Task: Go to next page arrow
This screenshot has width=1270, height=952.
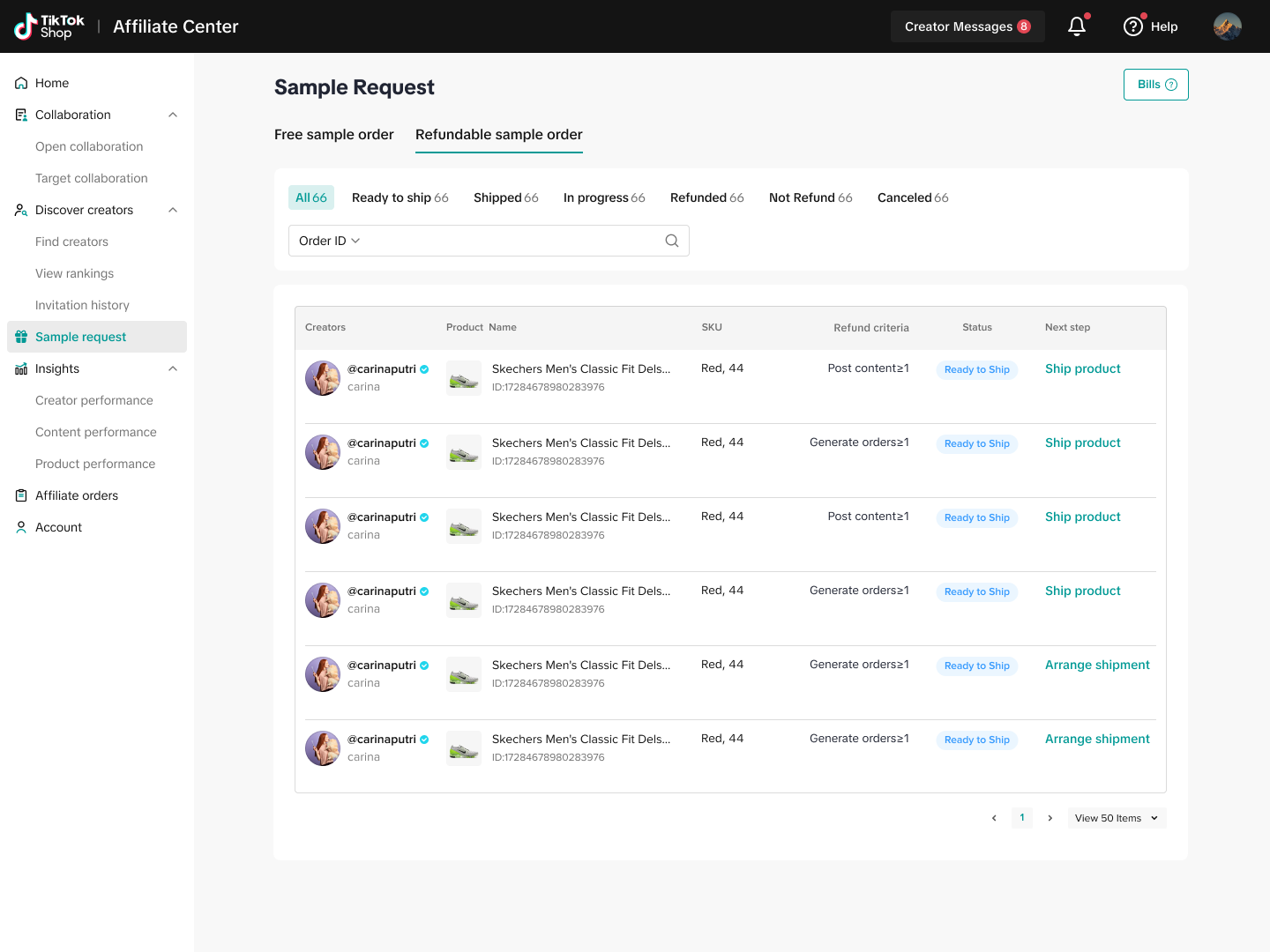Action: (x=1050, y=818)
